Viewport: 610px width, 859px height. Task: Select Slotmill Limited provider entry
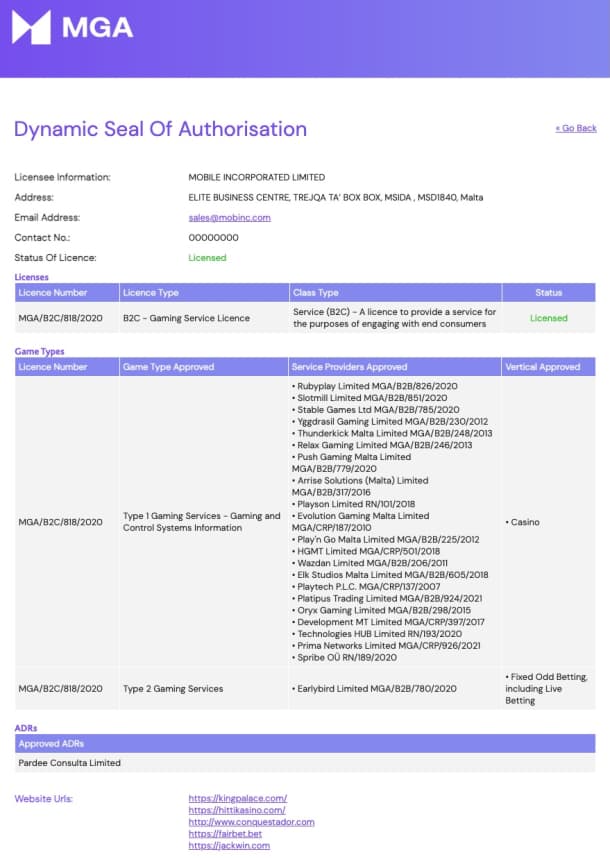369,398
